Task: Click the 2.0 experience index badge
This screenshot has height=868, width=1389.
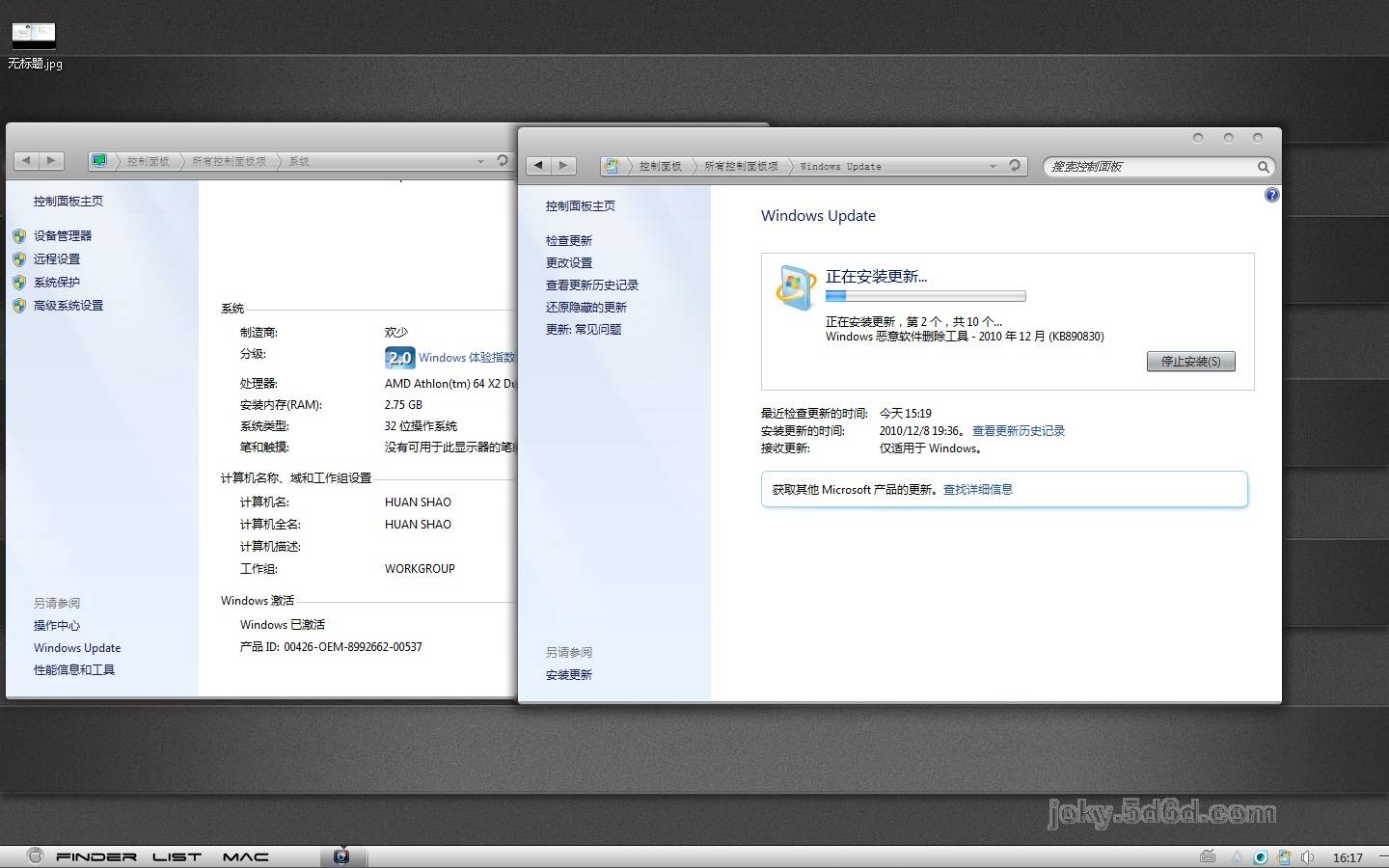Action: [399, 358]
